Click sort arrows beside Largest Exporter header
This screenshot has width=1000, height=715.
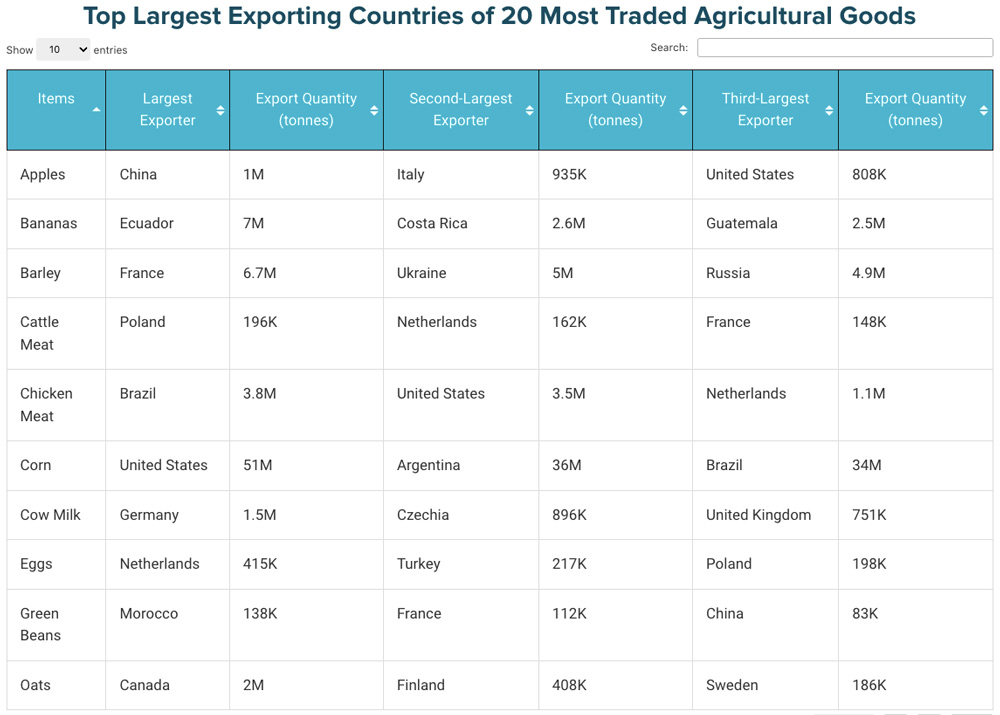221,110
